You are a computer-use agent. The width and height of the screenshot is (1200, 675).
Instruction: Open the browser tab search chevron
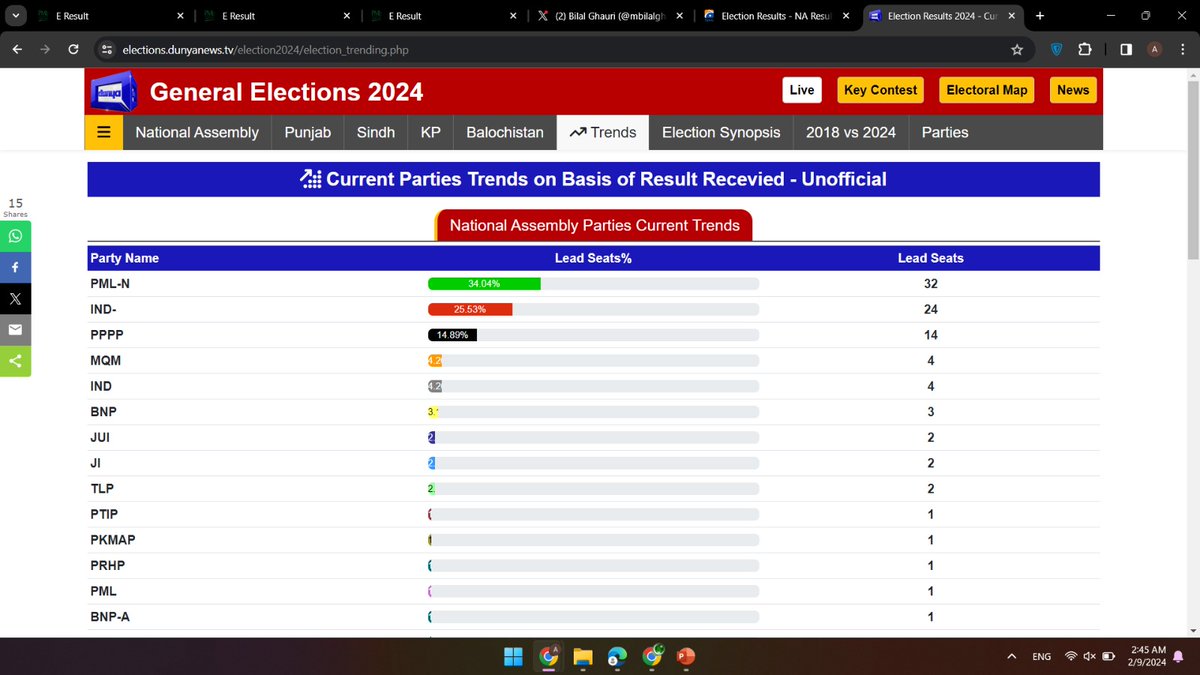pyautogui.click(x=14, y=16)
